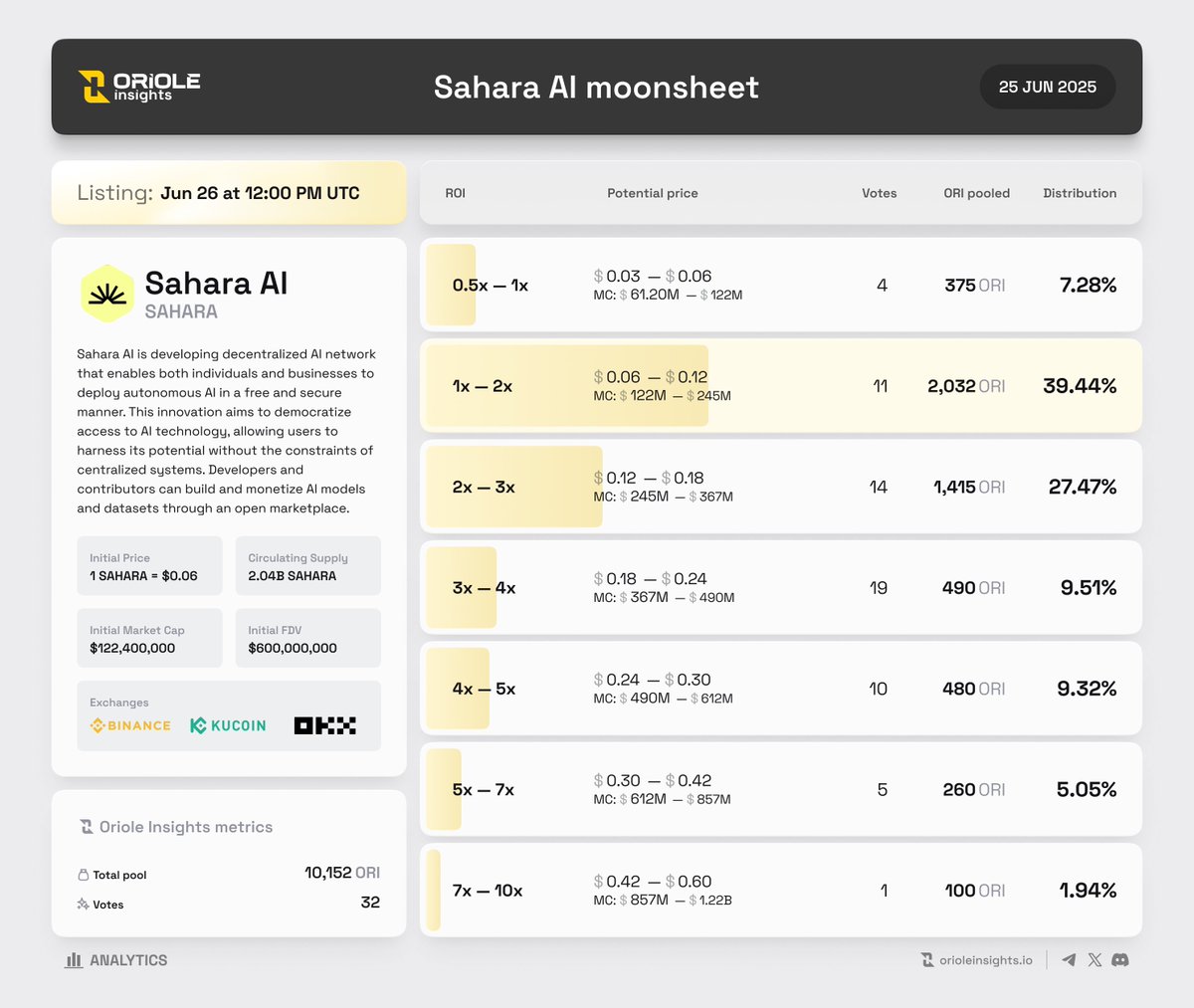Select the Initial Price info card
Screen dimensions: 1194x1008
[x=149, y=566]
